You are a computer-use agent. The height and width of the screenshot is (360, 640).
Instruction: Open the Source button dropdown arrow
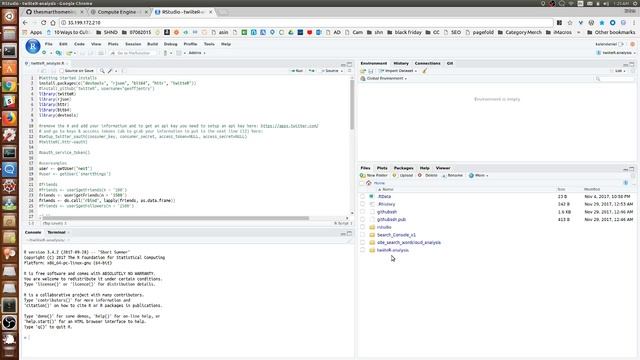[x=342, y=71]
